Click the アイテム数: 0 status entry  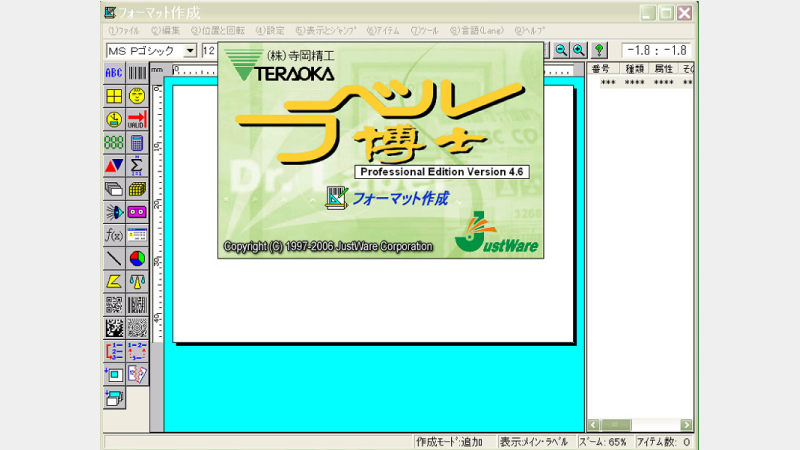click(663, 442)
